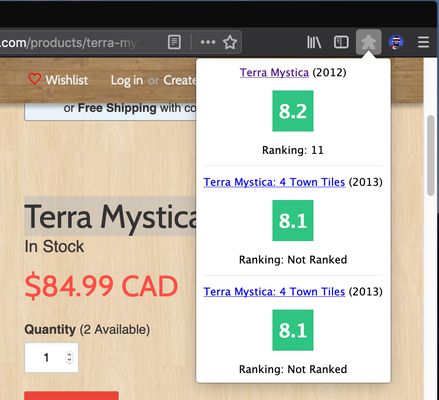This screenshot has width=439, height=400.
Task: Bookmark this page with star icon
Action: (230, 42)
